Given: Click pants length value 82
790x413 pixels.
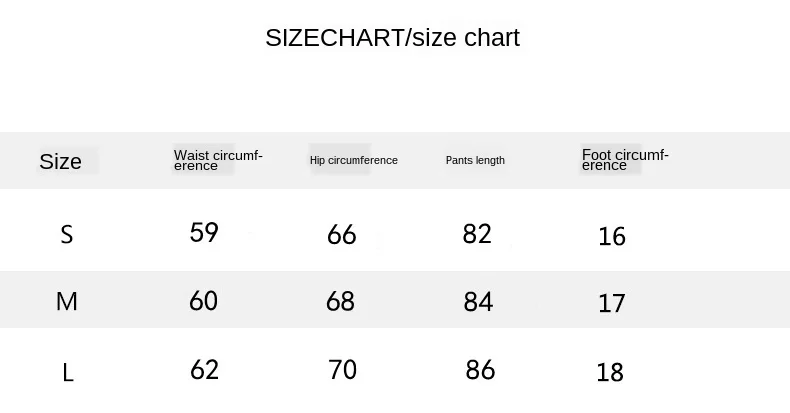Looking at the screenshot, I should pyautogui.click(x=477, y=234).
